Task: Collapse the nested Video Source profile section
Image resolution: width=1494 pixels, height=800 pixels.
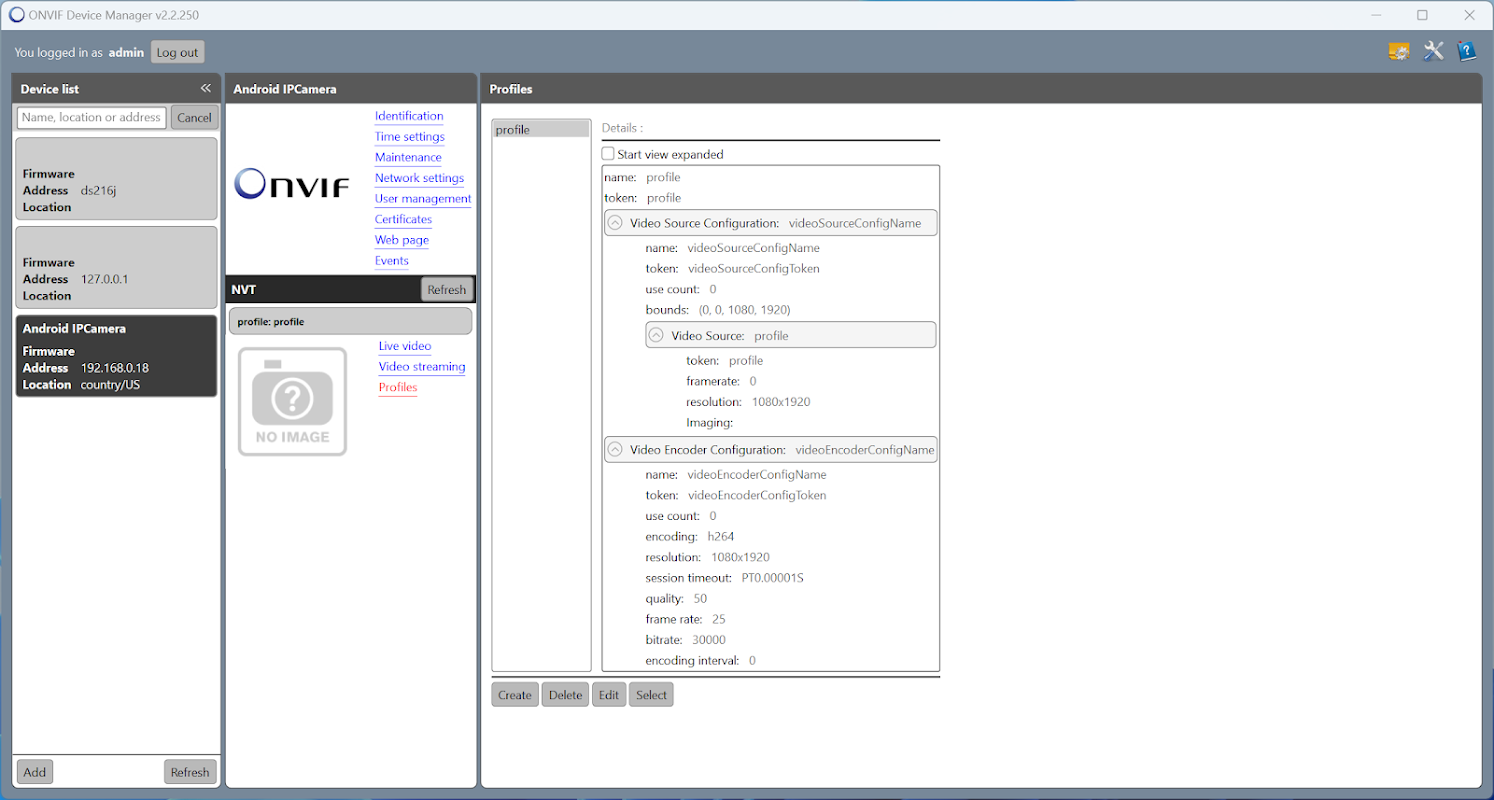Action: tap(657, 336)
